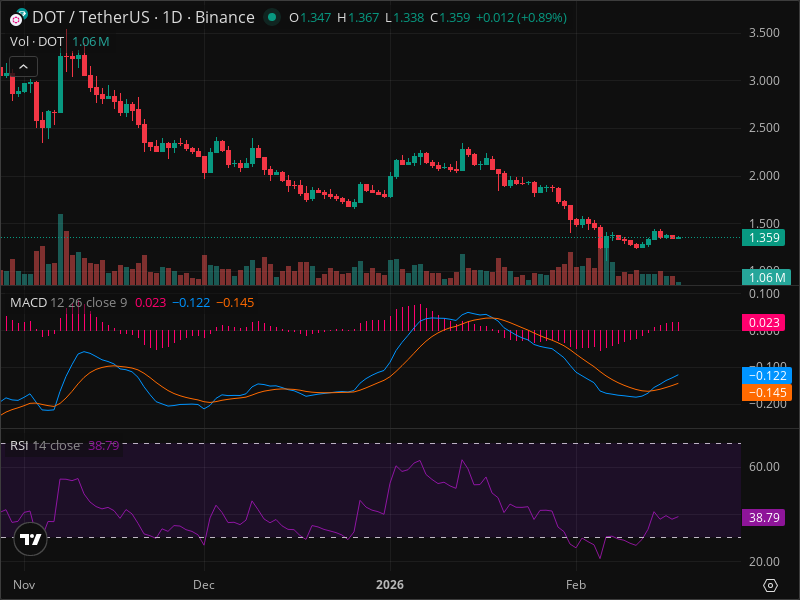The height and width of the screenshot is (600, 800).
Task: Click the green market status dot
Action: [272, 17]
